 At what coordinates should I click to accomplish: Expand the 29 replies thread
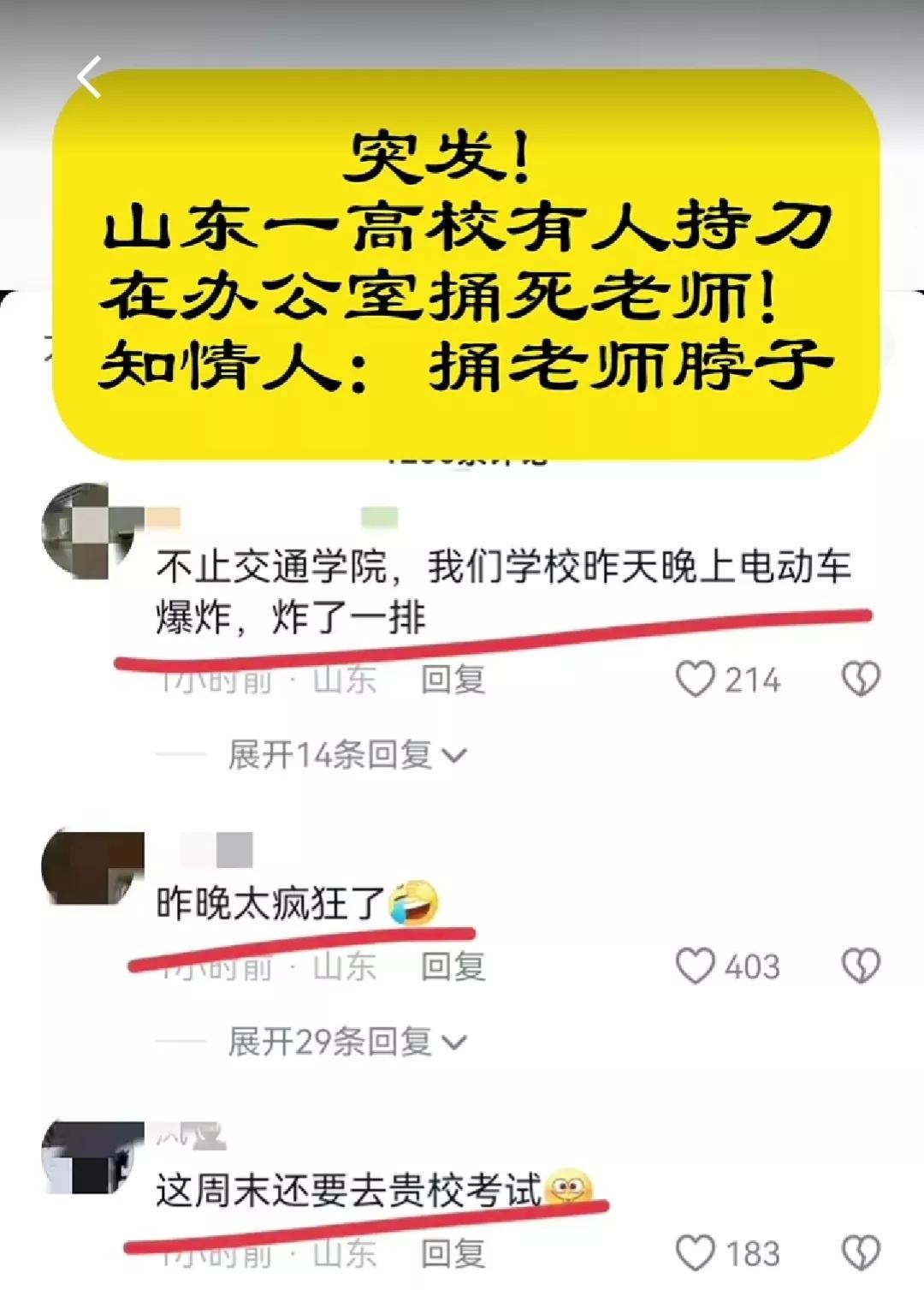coord(347,1042)
